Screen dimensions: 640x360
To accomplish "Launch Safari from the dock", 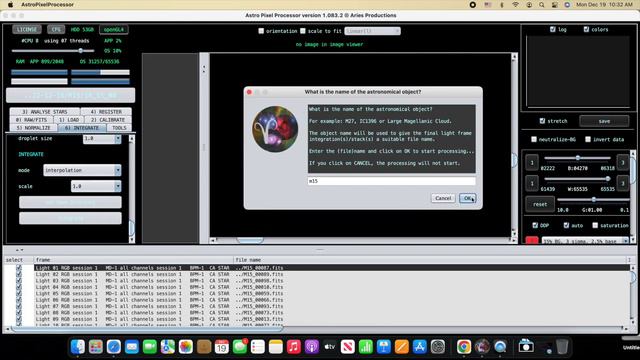I will click(113, 347).
